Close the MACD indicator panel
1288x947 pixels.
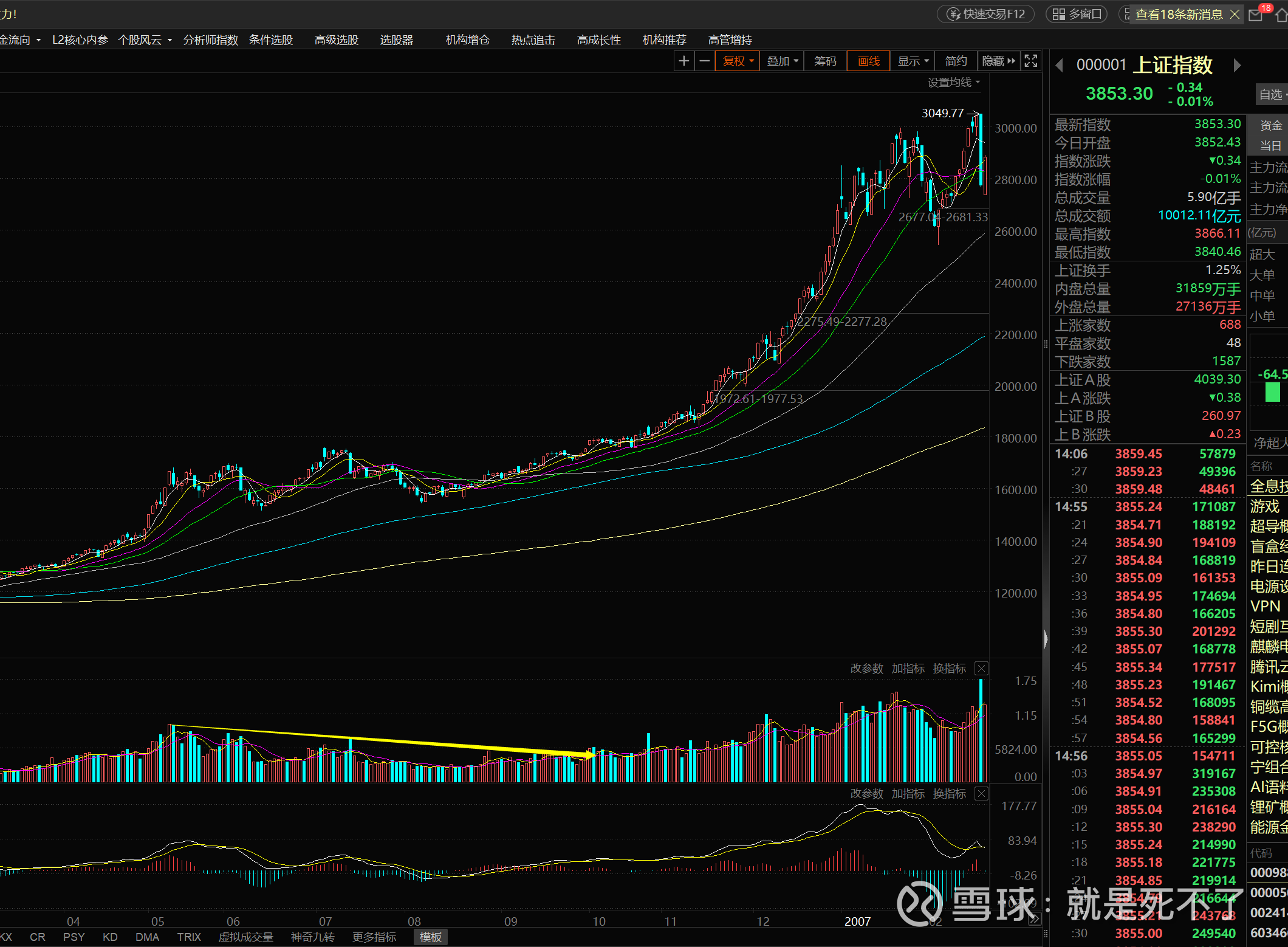pyautogui.click(x=981, y=794)
